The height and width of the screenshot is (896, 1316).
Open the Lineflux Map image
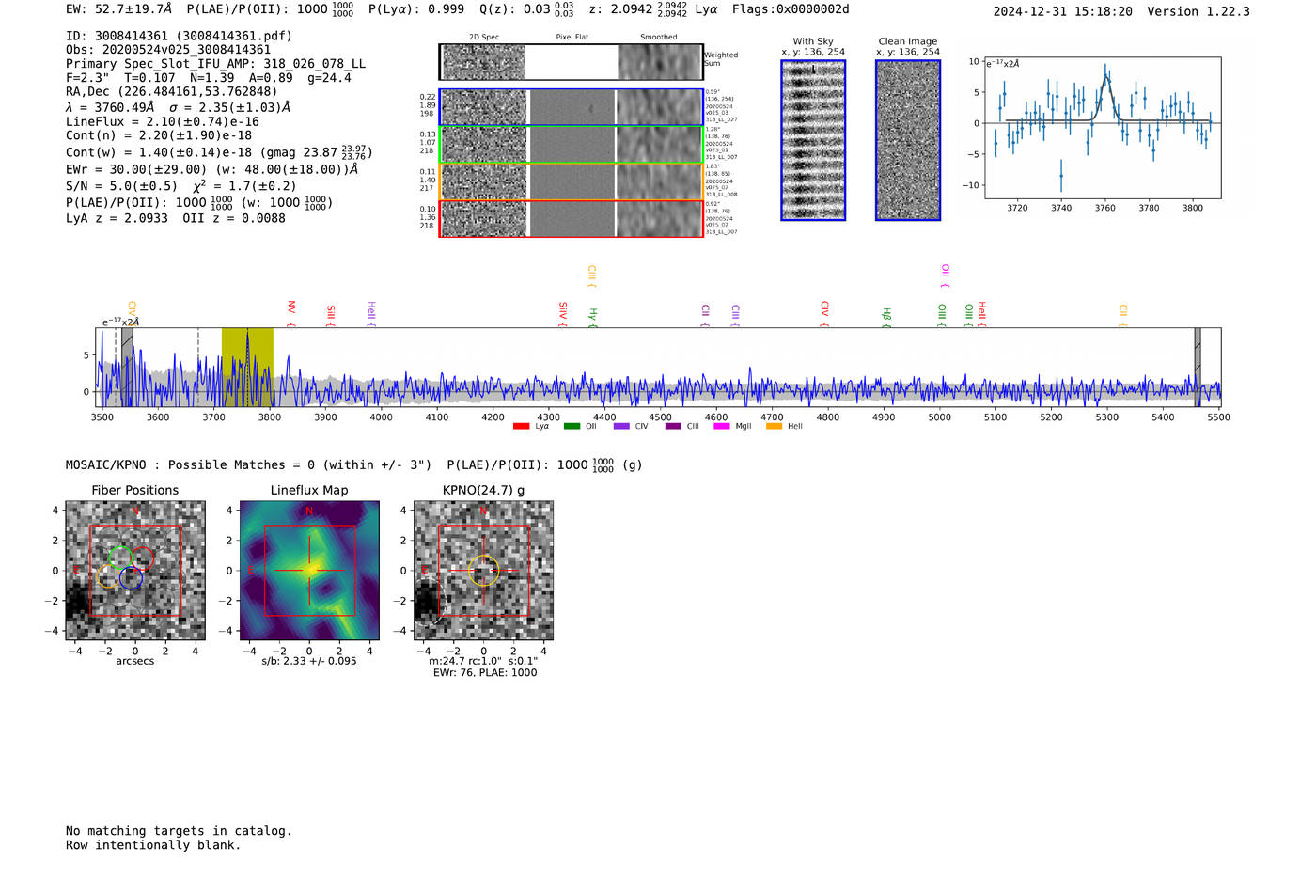click(310, 571)
